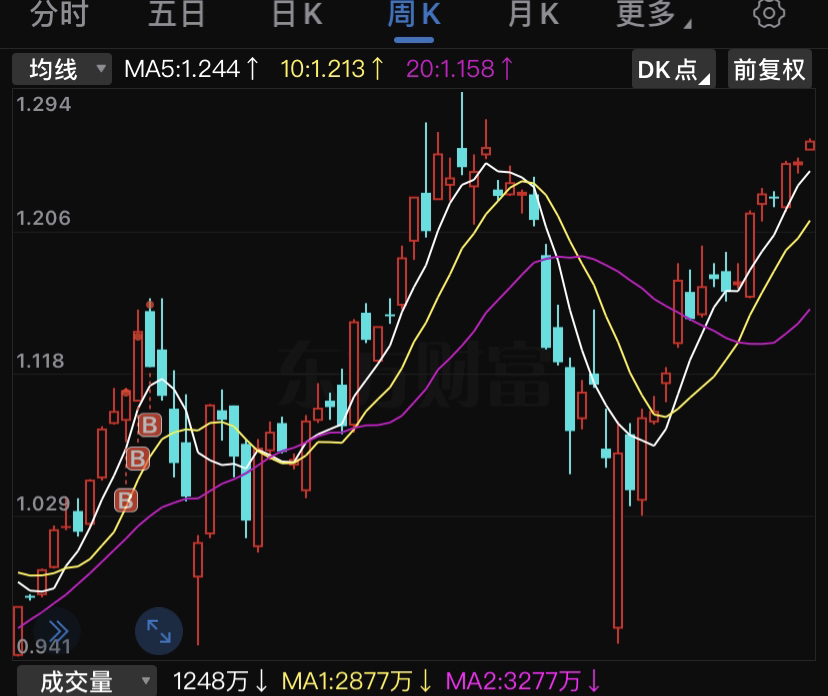Tap the 1.294 price axis label
This screenshot has height=696, width=828.
(43, 105)
